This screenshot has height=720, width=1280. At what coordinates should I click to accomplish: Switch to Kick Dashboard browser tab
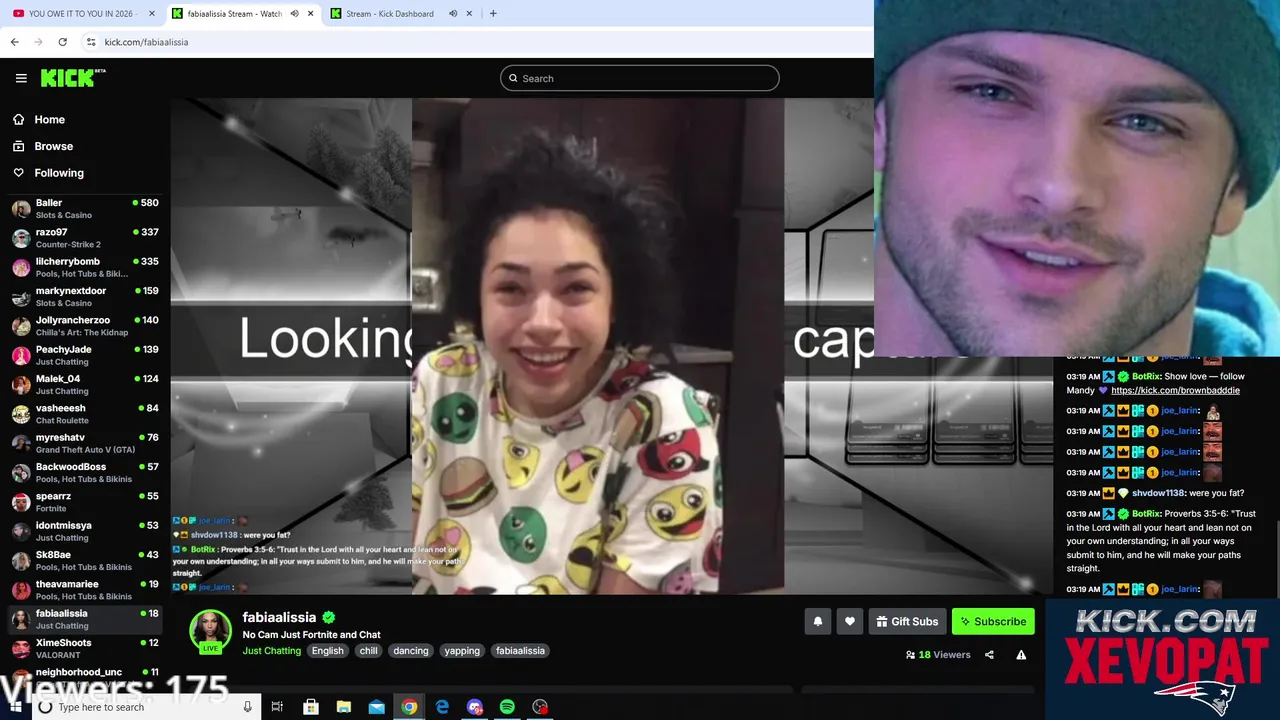[x=389, y=14]
